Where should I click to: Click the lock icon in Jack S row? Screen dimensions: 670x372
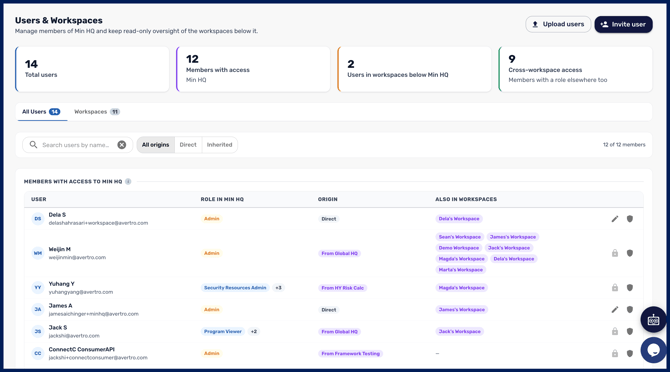tap(615, 331)
